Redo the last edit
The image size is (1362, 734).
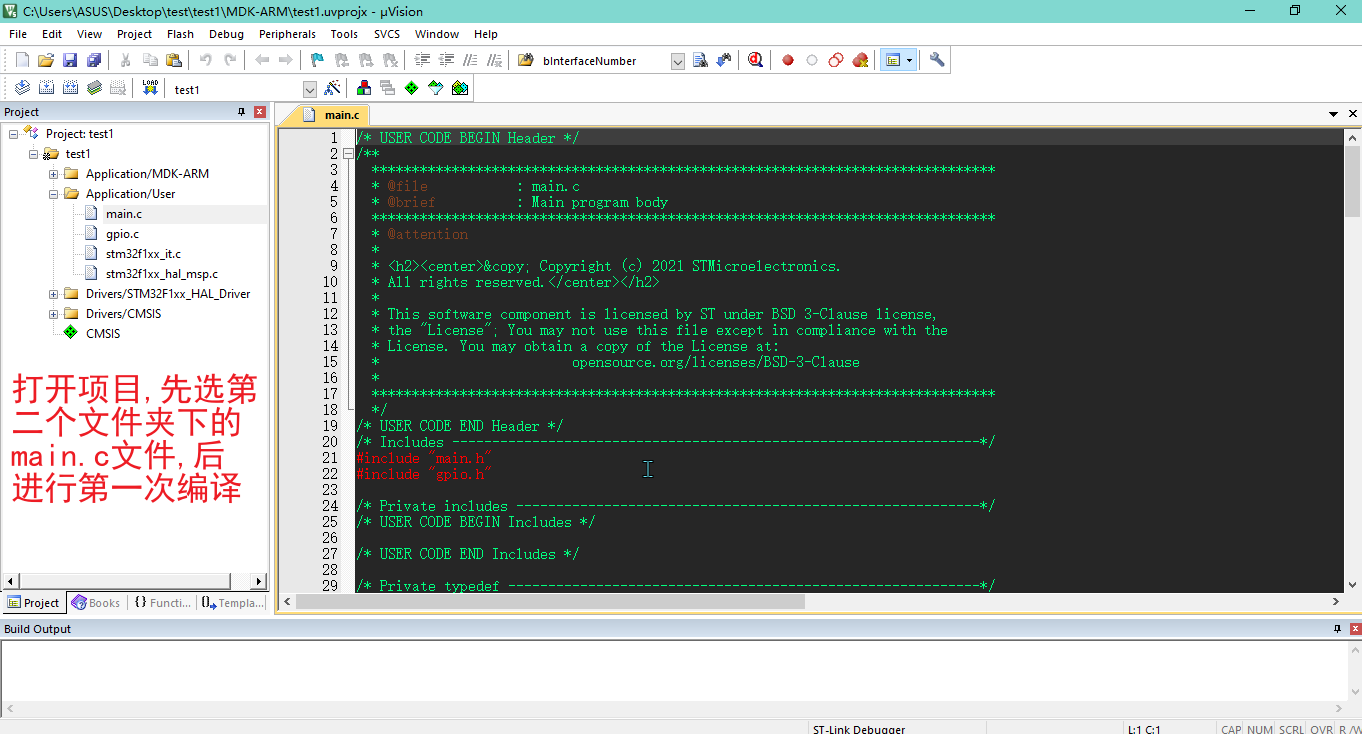click(x=230, y=60)
